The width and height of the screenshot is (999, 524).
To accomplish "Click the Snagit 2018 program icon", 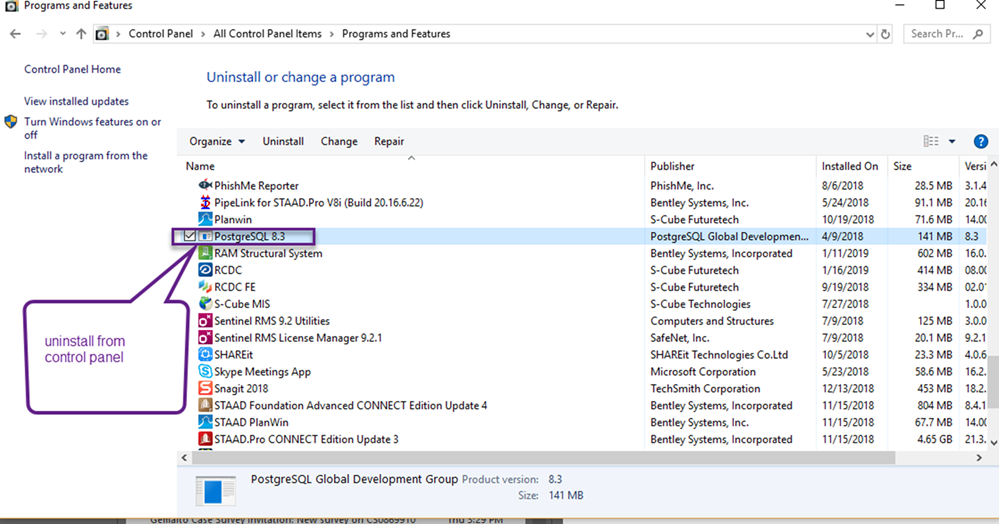I will 205,389.
